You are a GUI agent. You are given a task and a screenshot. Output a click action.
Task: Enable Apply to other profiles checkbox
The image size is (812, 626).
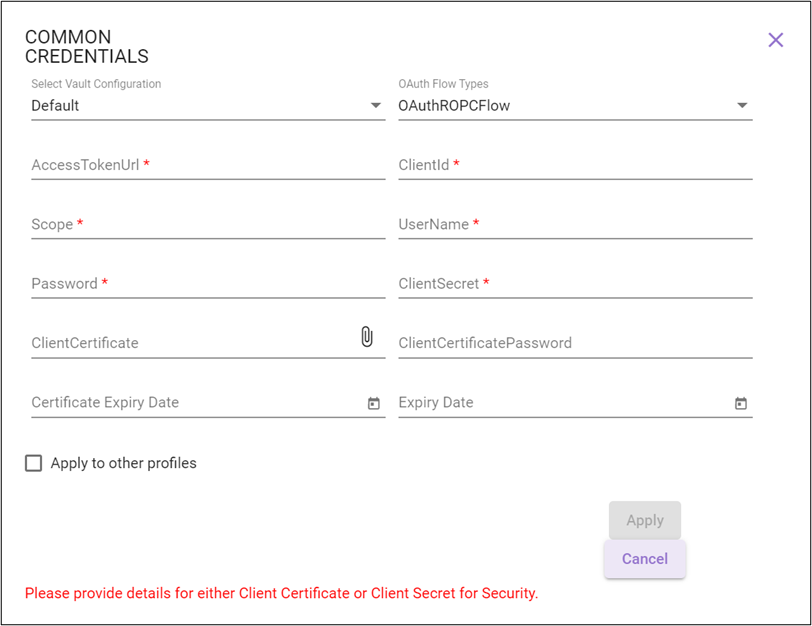point(34,463)
